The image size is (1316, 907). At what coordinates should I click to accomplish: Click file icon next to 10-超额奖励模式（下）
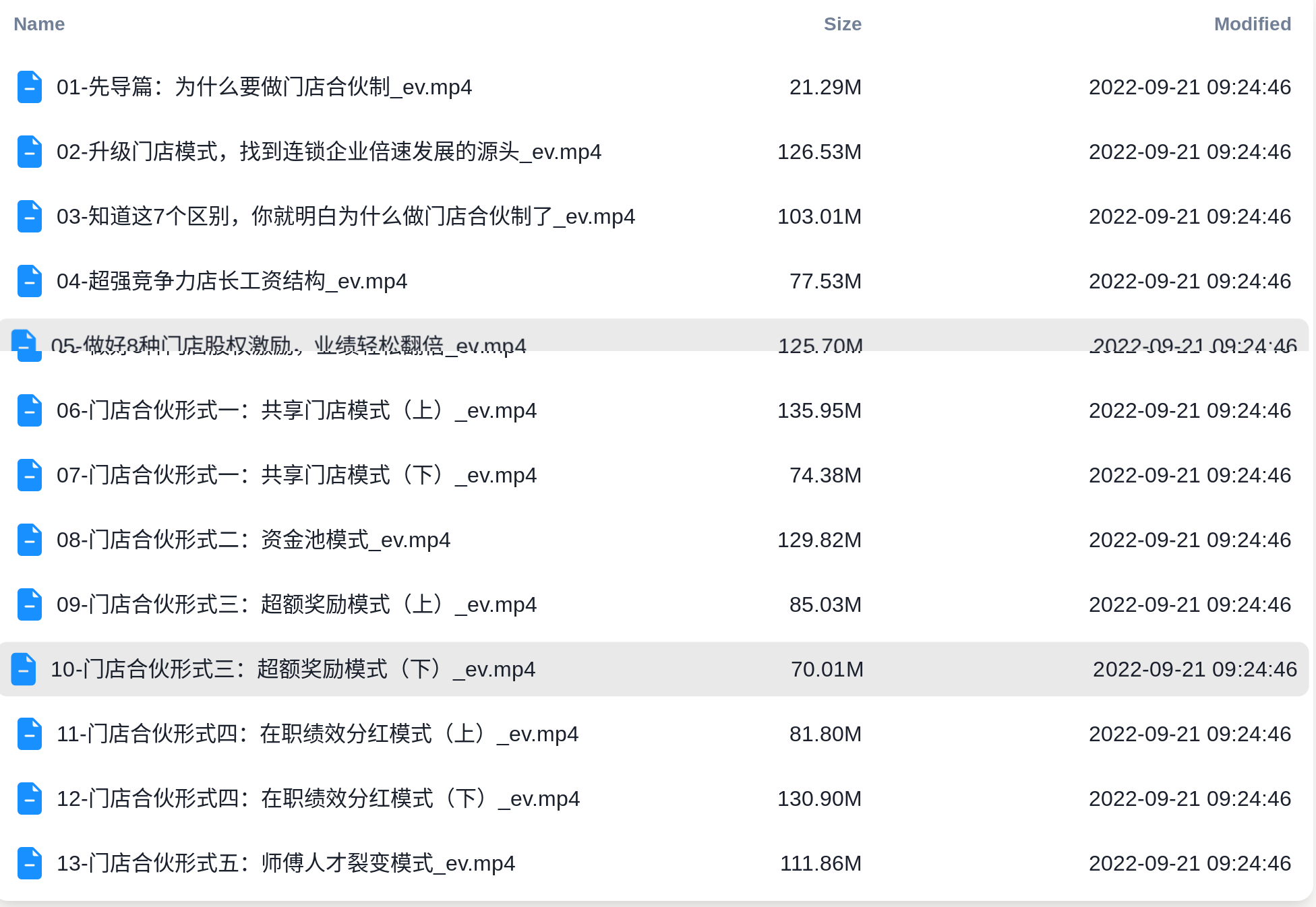click(x=24, y=669)
